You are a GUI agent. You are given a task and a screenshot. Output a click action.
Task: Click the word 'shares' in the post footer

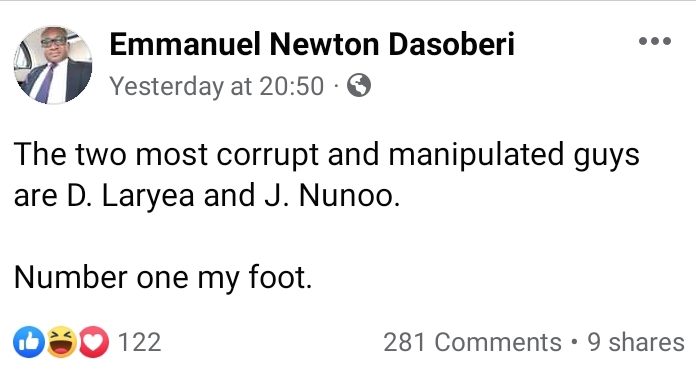tap(646, 343)
